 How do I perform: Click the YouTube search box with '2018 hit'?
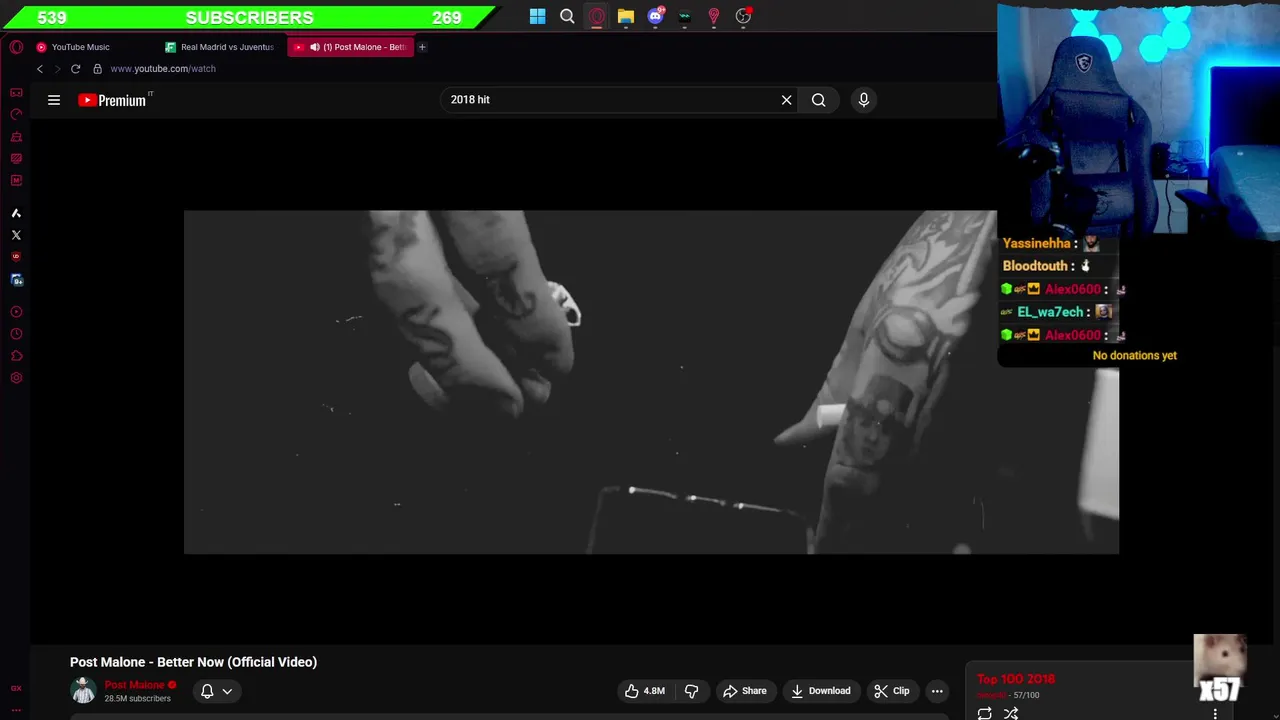610,100
